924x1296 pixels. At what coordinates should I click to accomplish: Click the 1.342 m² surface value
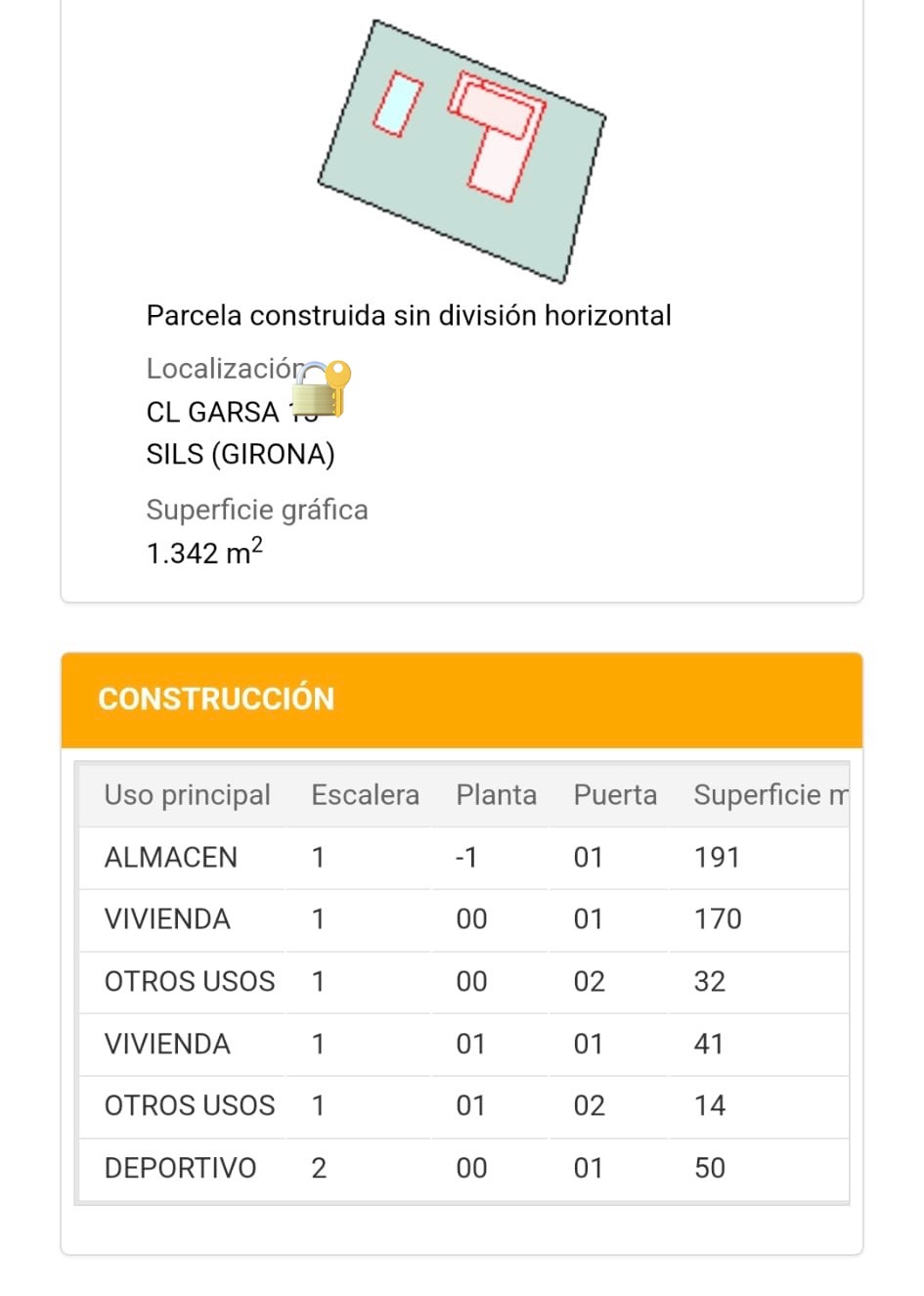click(204, 553)
